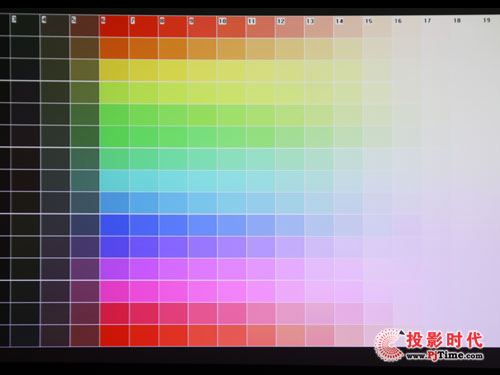Click the bright red swatch labeled 6
Viewport: 500px width, 375px height.
114,26
